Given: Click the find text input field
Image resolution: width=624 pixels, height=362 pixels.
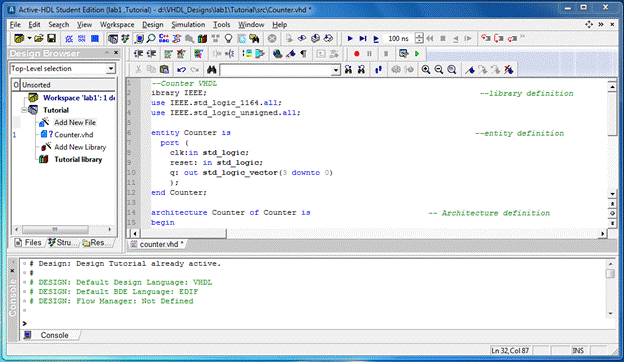Looking at the screenshot, I should point(277,70).
